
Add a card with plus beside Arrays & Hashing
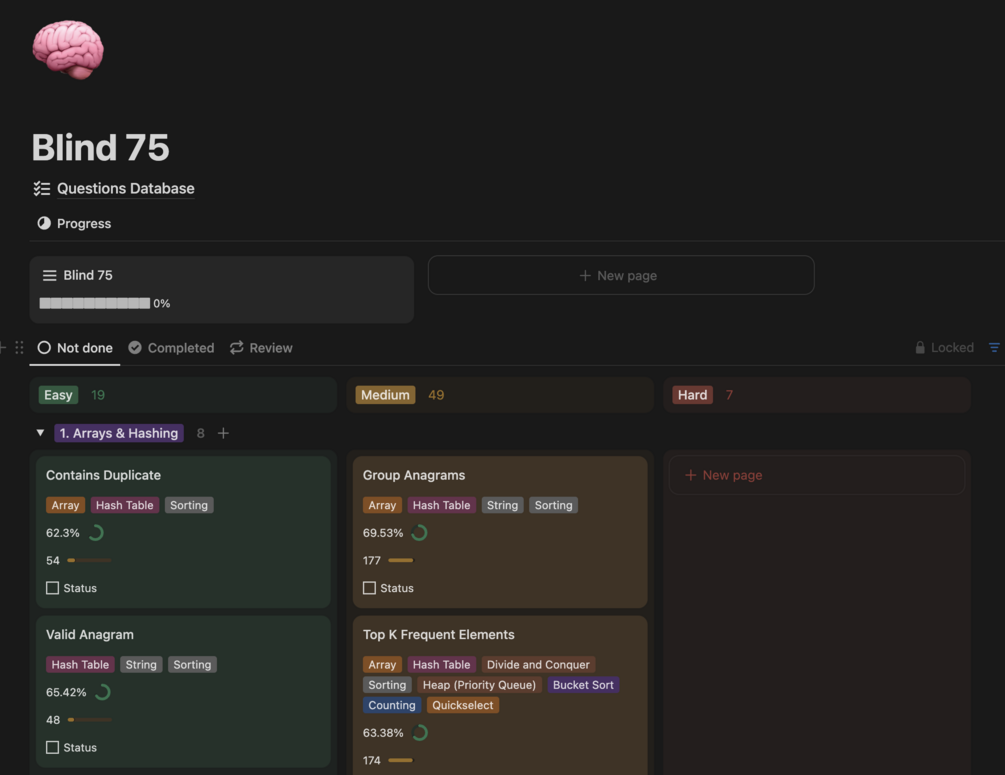(x=223, y=433)
